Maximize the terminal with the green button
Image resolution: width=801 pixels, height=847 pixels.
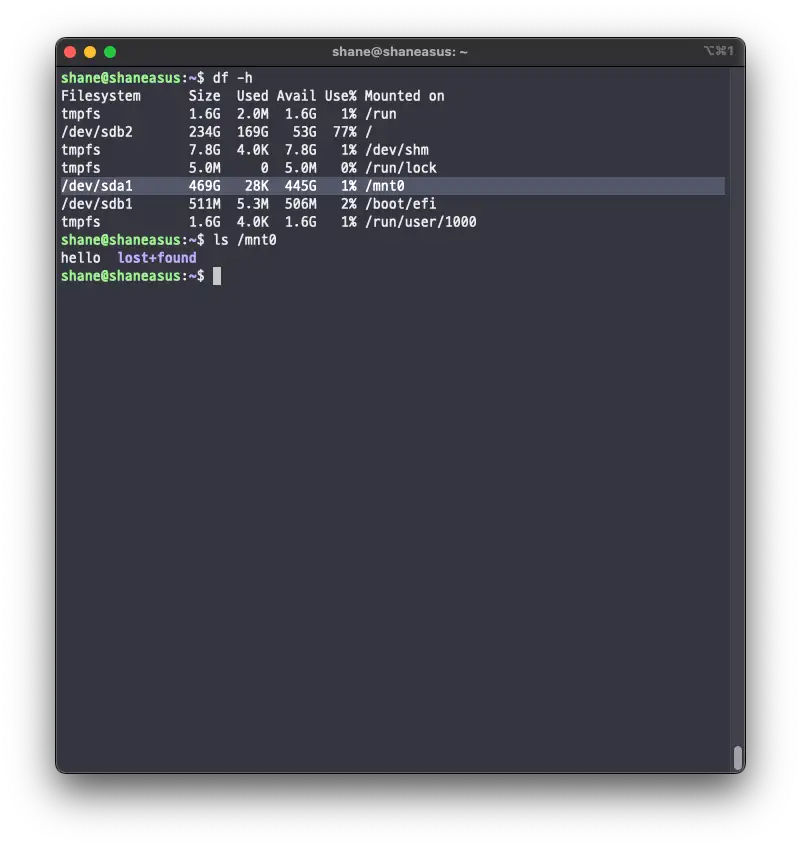(110, 52)
